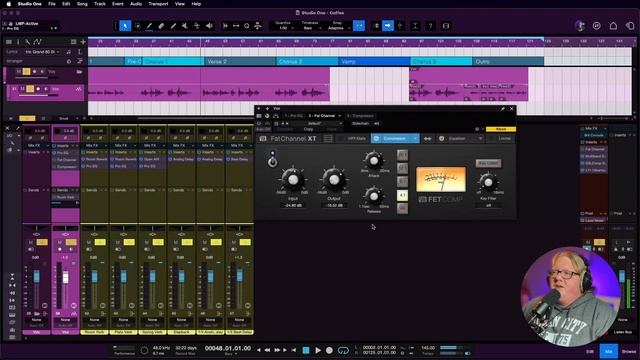Select the Split tool
Viewport: 640px width, 360px height.
[149, 26]
